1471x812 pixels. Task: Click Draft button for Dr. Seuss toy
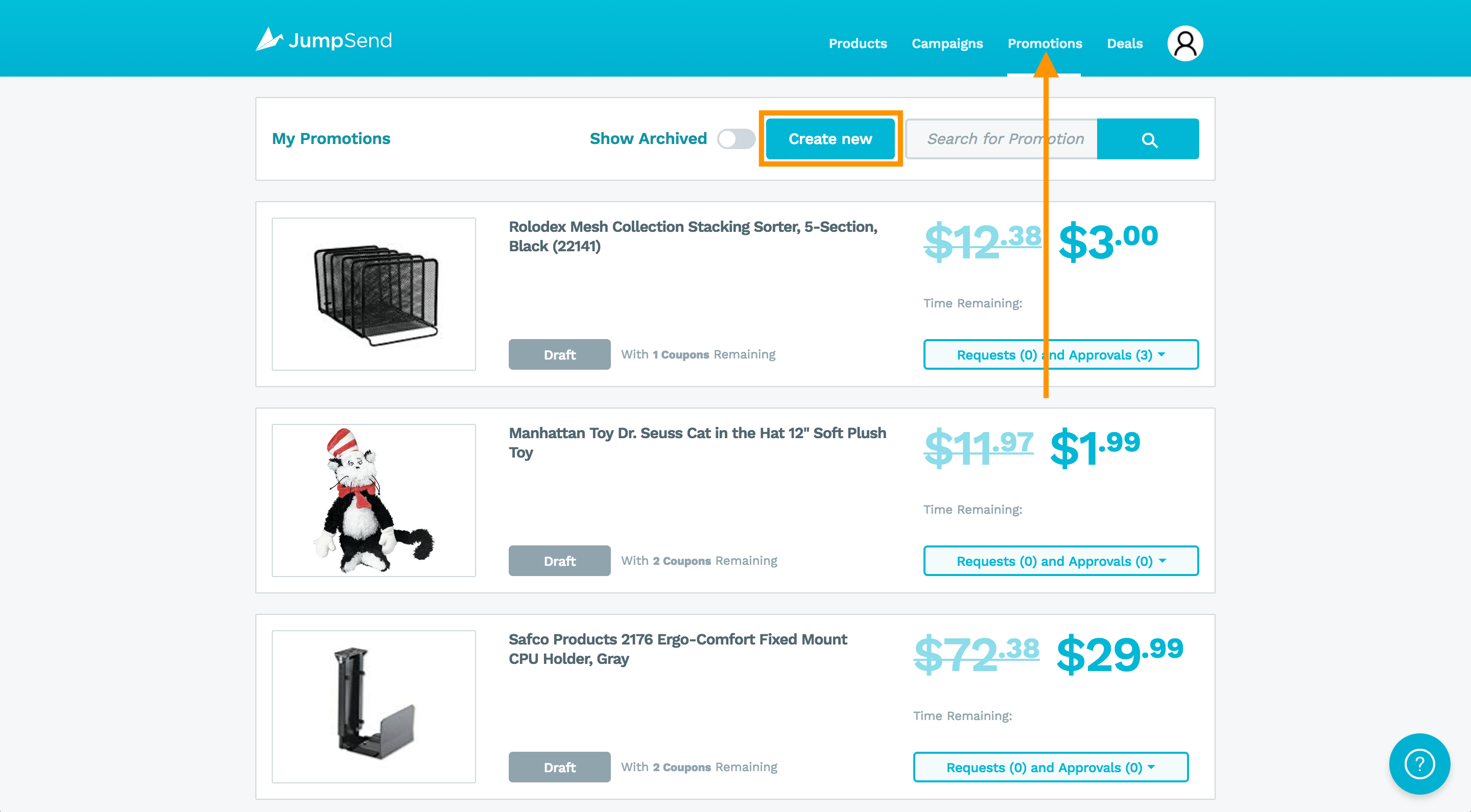[559, 561]
